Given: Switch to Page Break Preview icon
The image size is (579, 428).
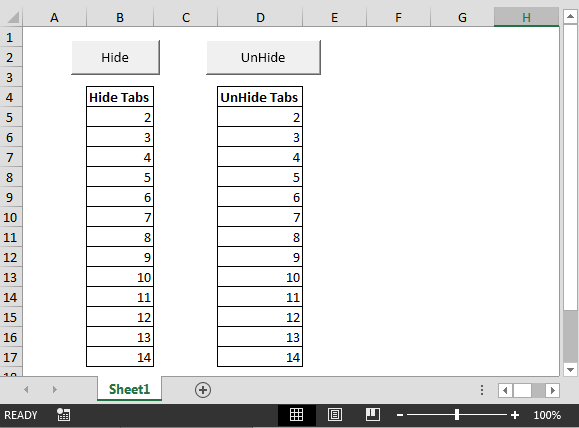Looking at the screenshot, I should (x=373, y=414).
